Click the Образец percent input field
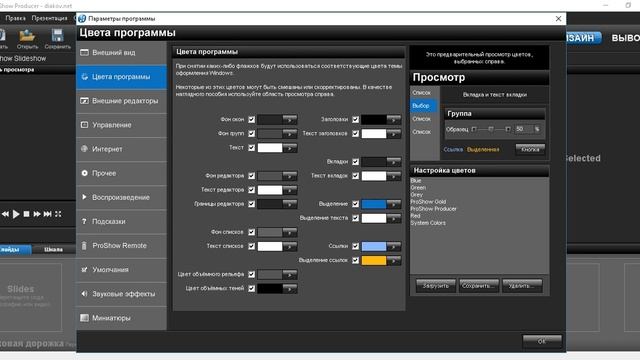This screenshot has height=360, width=640. click(524, 129)
